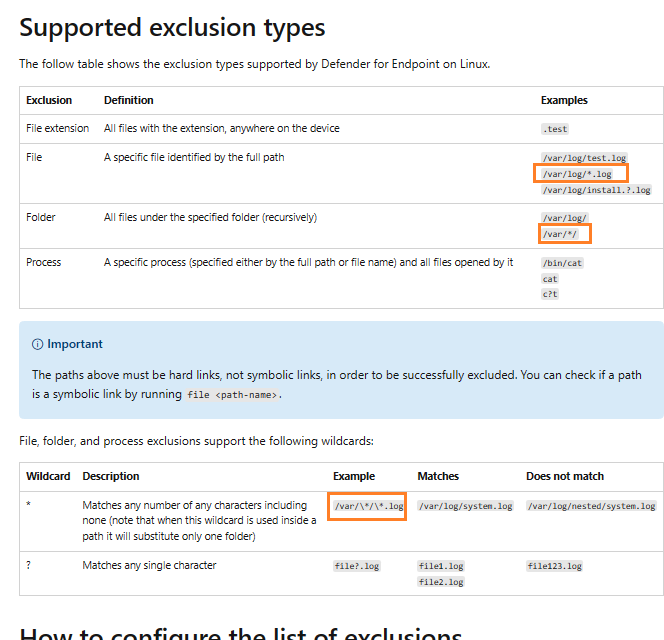
Task: Click the sentence 'File, folder, and process exclusions support'
Action: (196, 441)
